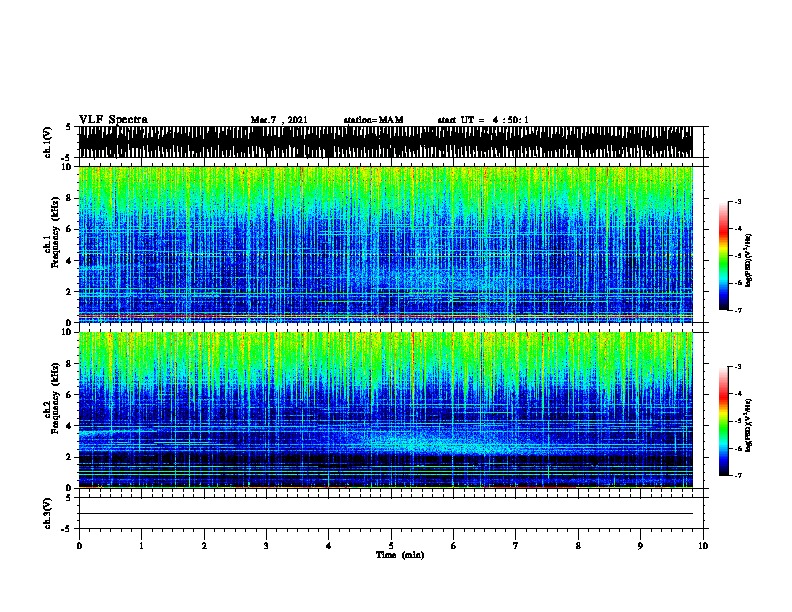Image resolution: width=792 pixels, height=612 pixels.
Task: Click the ch.2 spectrogram color scale bar
Action: pyautogui.click(x=724, y=421)
